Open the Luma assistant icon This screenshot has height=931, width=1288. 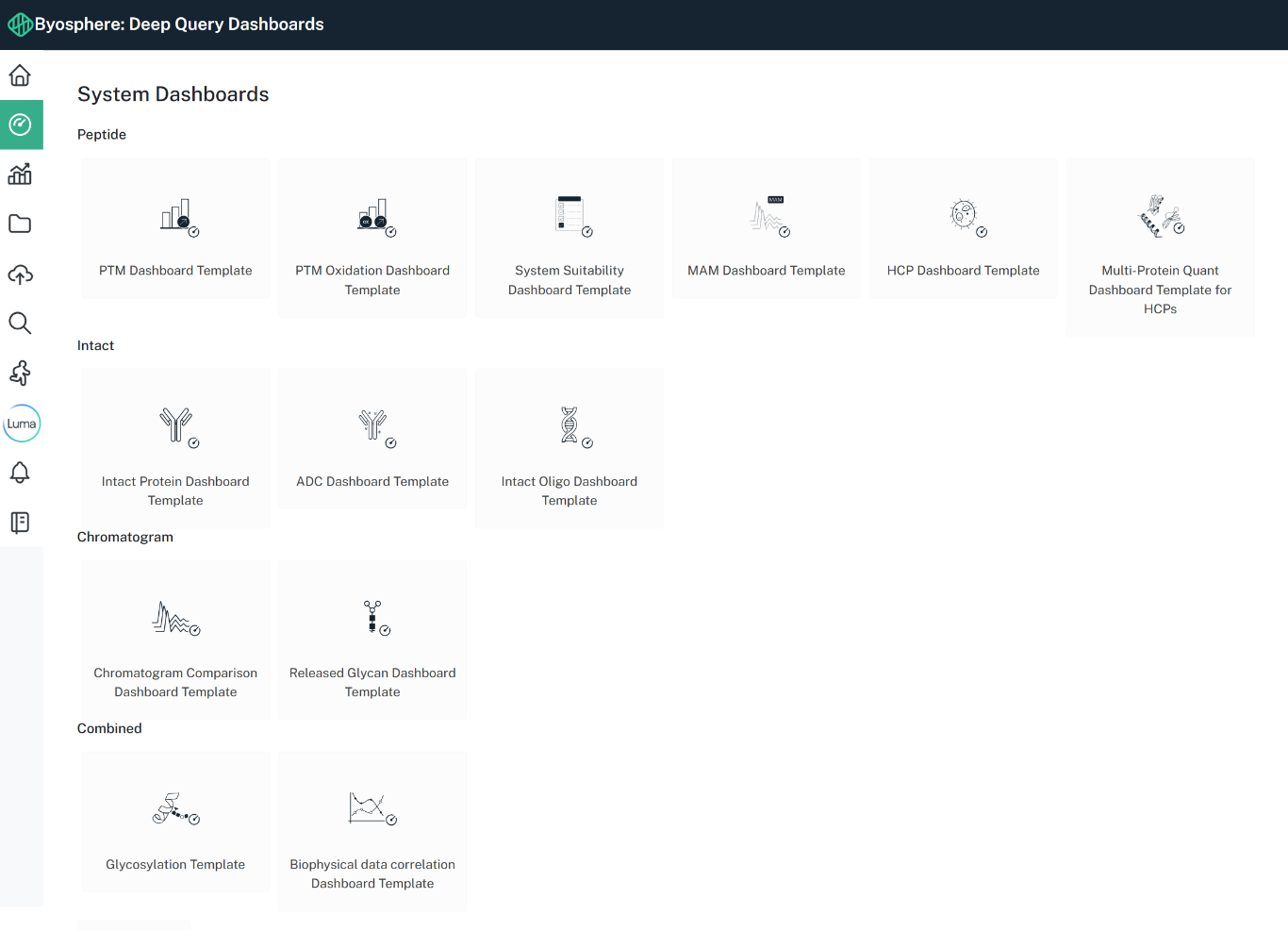[x=22, y=424]
